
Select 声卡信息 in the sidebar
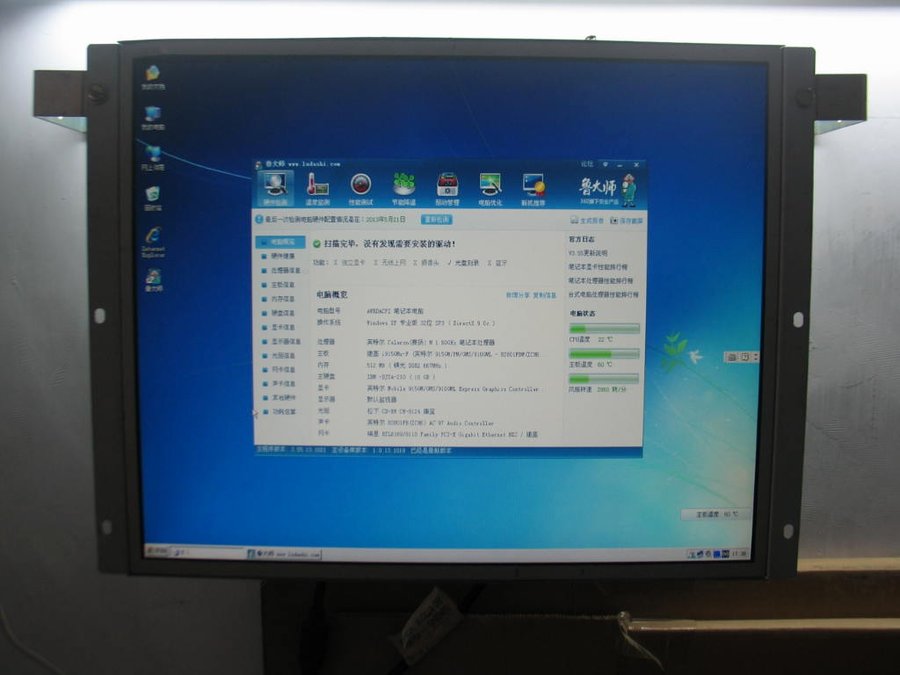(280, 383)
